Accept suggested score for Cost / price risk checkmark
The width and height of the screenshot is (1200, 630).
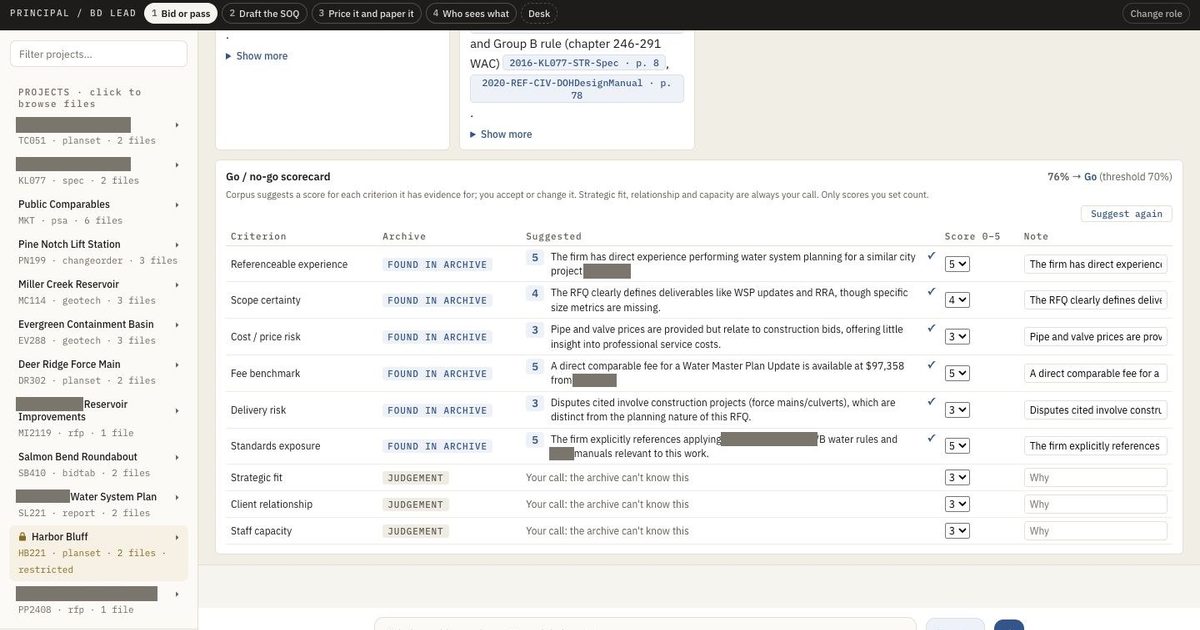pyautogui.click(x=932, y=328)
